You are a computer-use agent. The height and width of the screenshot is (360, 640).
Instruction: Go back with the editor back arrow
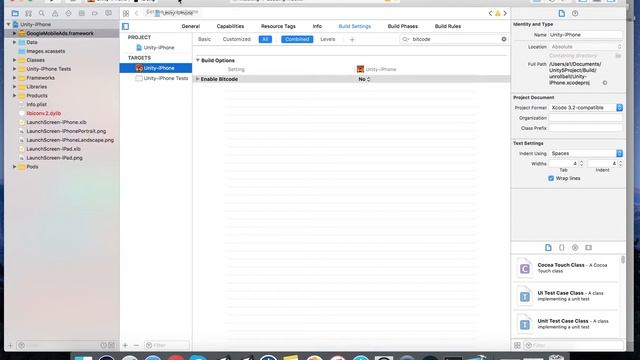(x=137, y=13)
